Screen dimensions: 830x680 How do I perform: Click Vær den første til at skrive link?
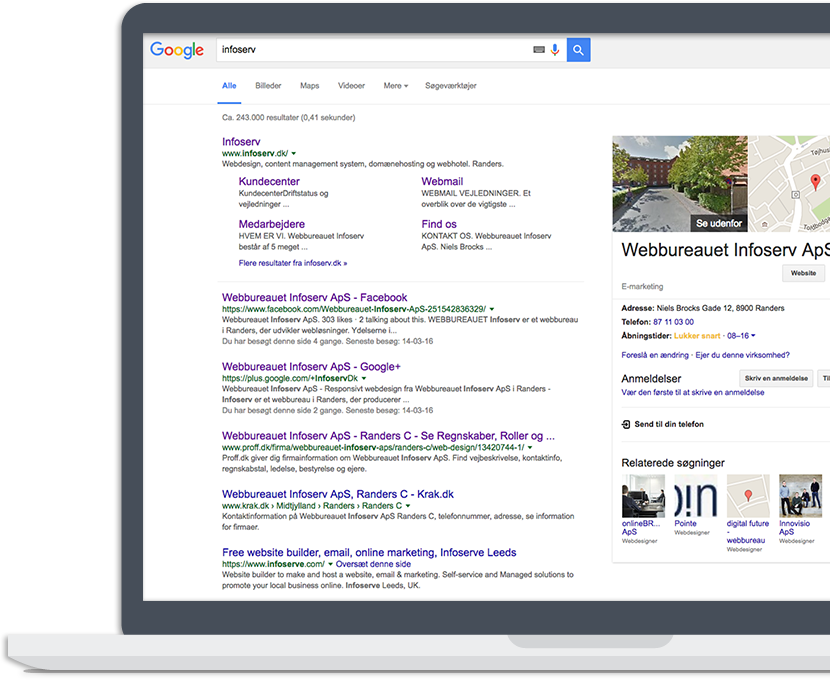[x=692, y=393]
